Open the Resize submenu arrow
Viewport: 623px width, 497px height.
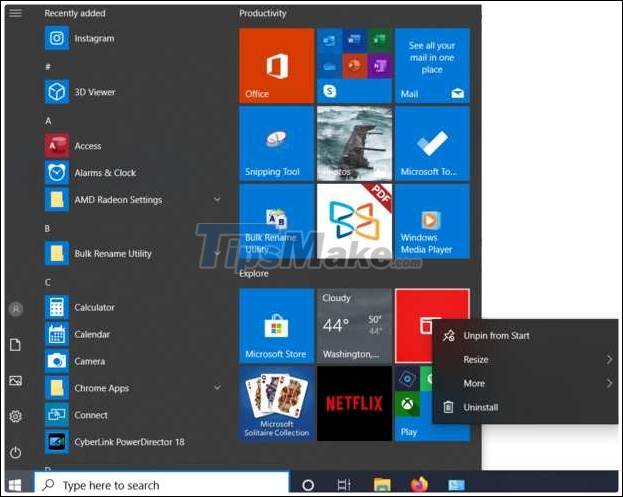609,360
